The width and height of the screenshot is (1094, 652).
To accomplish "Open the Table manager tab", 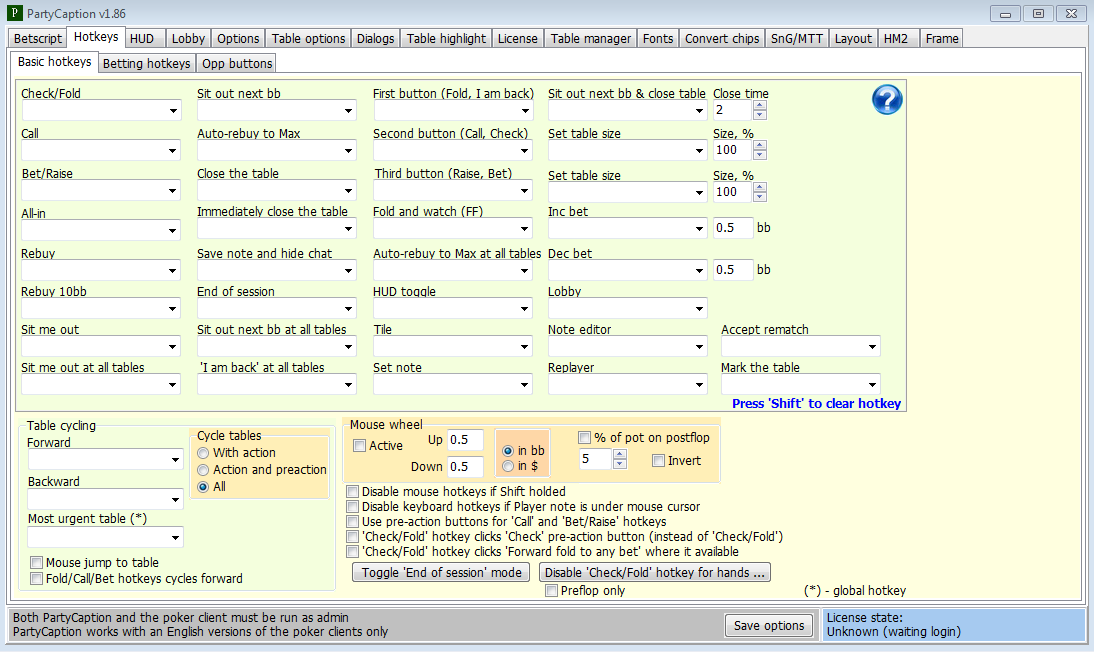I will pyautogui.click(x=591, y=38).
